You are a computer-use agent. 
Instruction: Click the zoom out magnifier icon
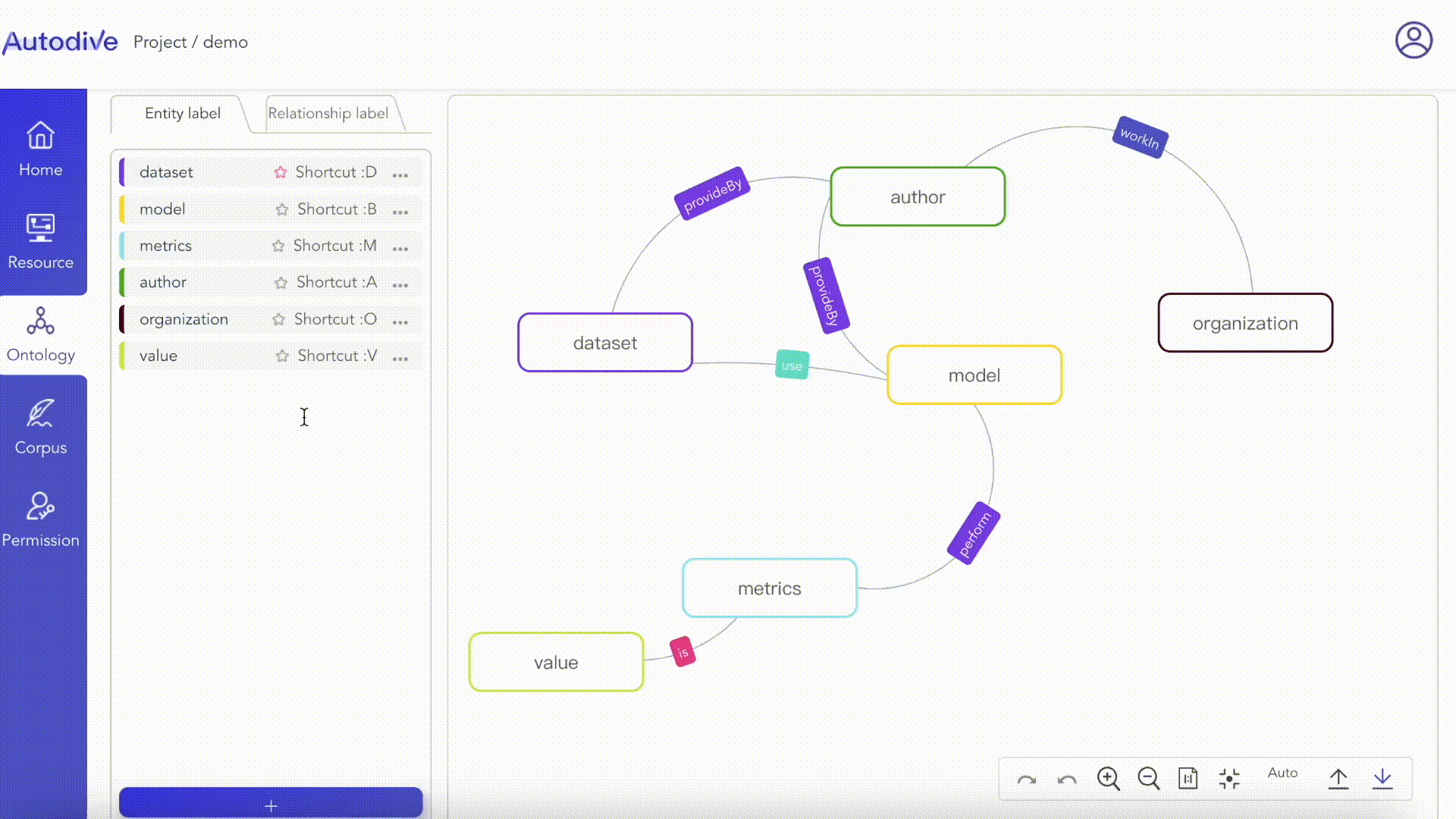pos(1148,778)
